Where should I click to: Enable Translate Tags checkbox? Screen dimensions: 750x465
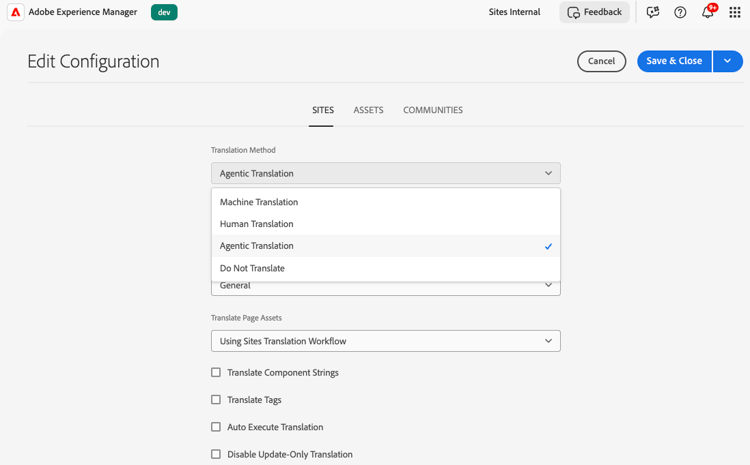[216, 399]
